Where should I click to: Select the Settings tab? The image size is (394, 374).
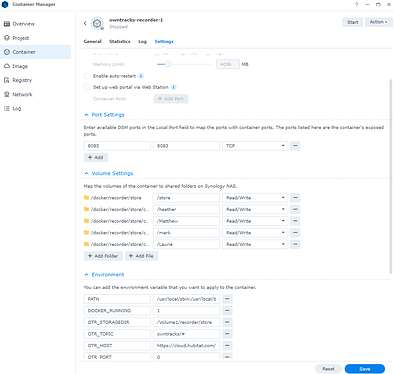tap(164, 41)
